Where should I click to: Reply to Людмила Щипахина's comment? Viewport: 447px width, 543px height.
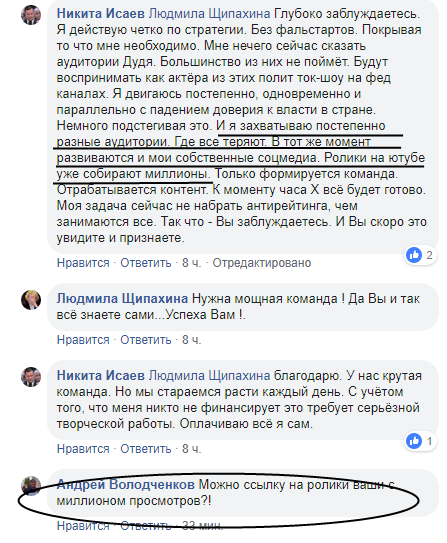(x=146, y=340)
